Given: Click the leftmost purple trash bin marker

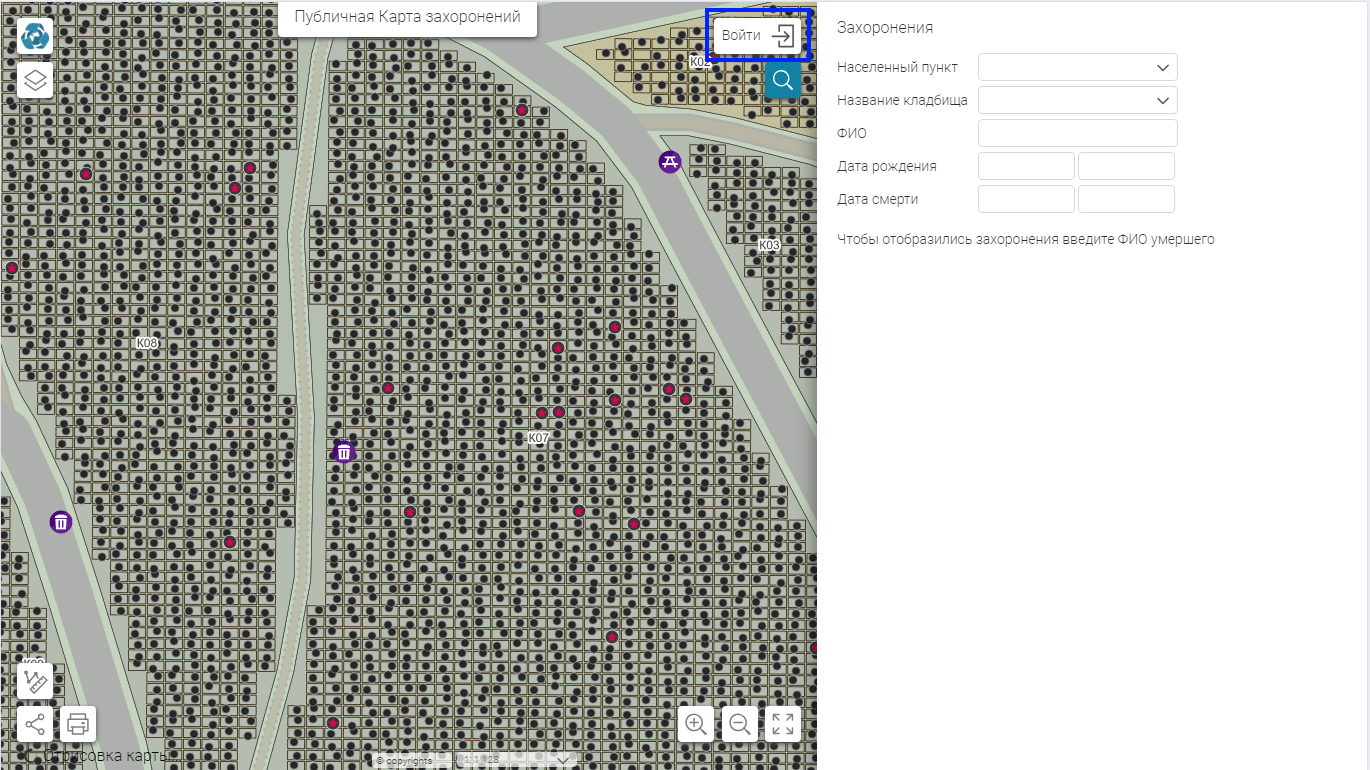Looking at the screenshot, I should coord(61,521).
